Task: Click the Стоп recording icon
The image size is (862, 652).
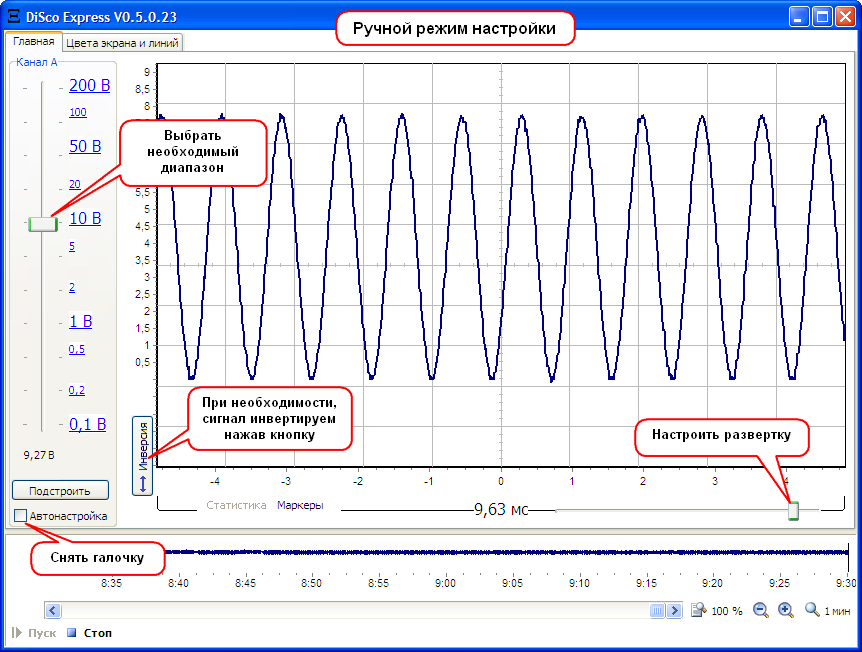Action: tap(72, 633)
